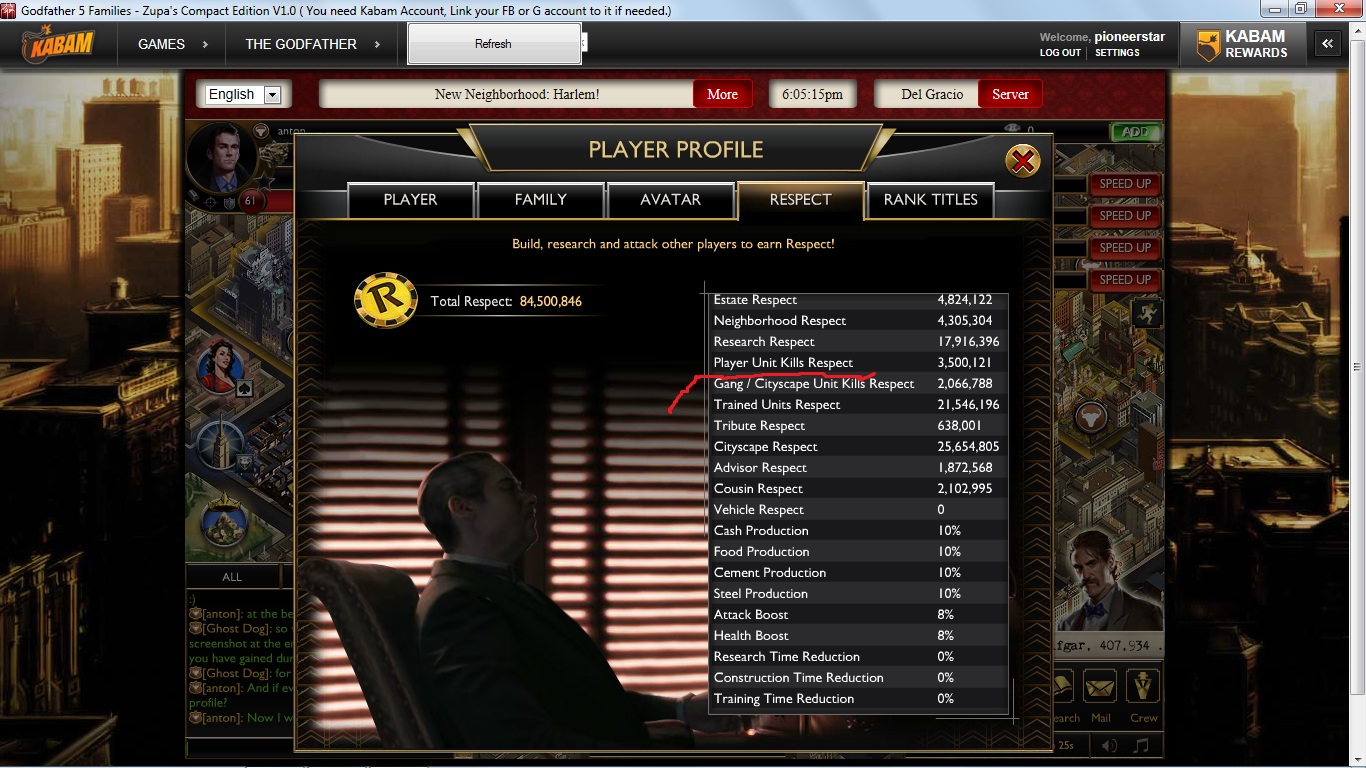
Task: Click the gold Respect coin icon
Action: (x=385, y=300)
